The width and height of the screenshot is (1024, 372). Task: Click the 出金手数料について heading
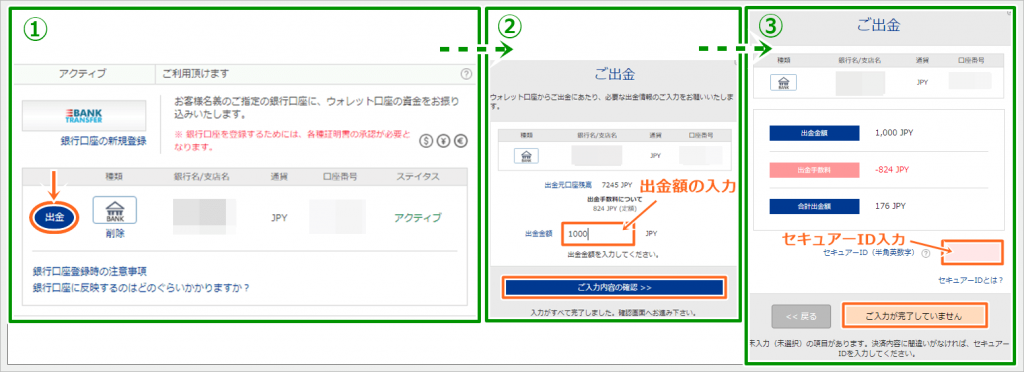point(614,199)
